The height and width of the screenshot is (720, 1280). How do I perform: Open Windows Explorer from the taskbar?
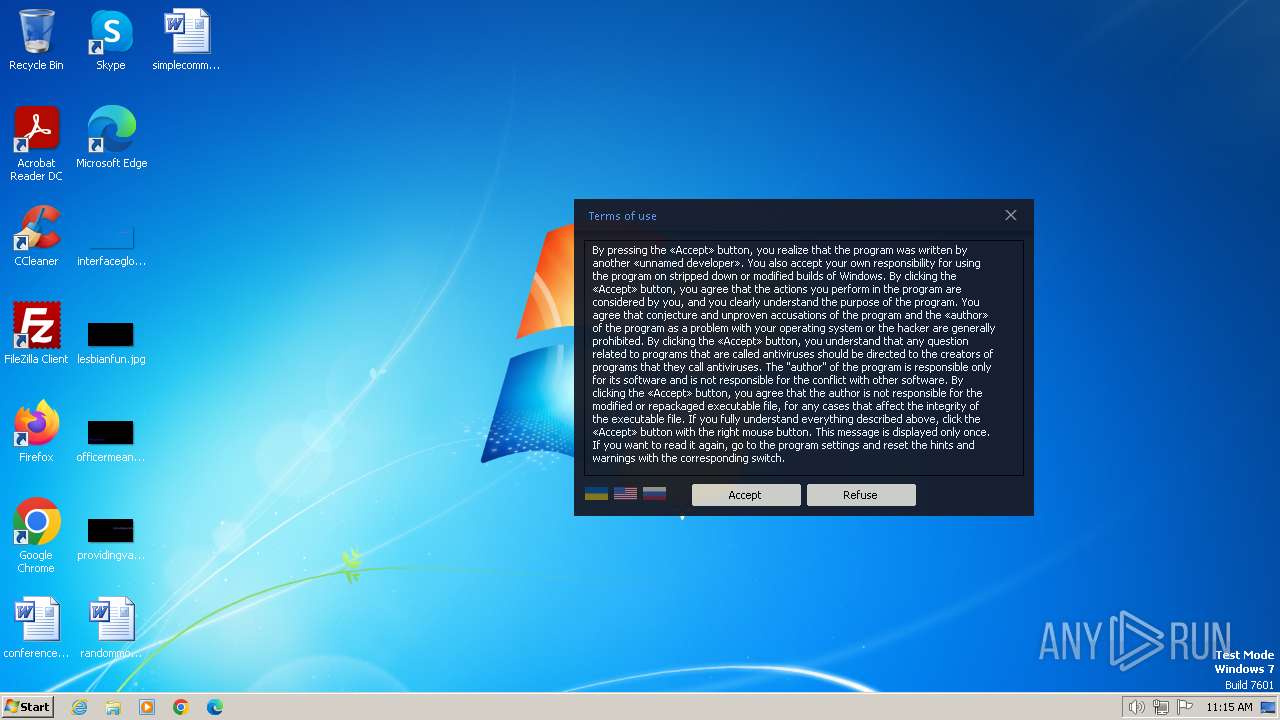pyautogui.click(x=113, y=707)
